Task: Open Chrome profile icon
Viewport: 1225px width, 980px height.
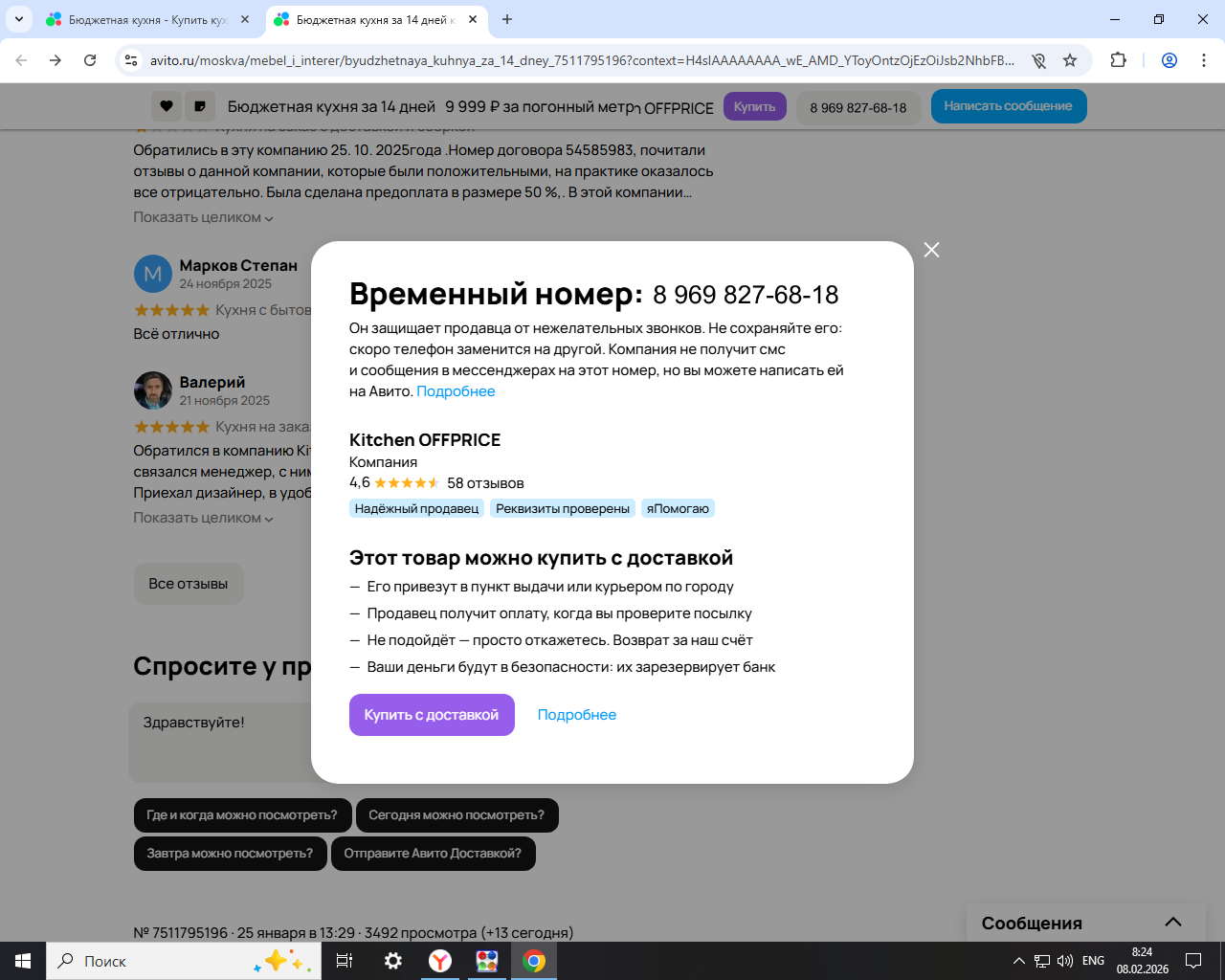Action: point(1169,60)
